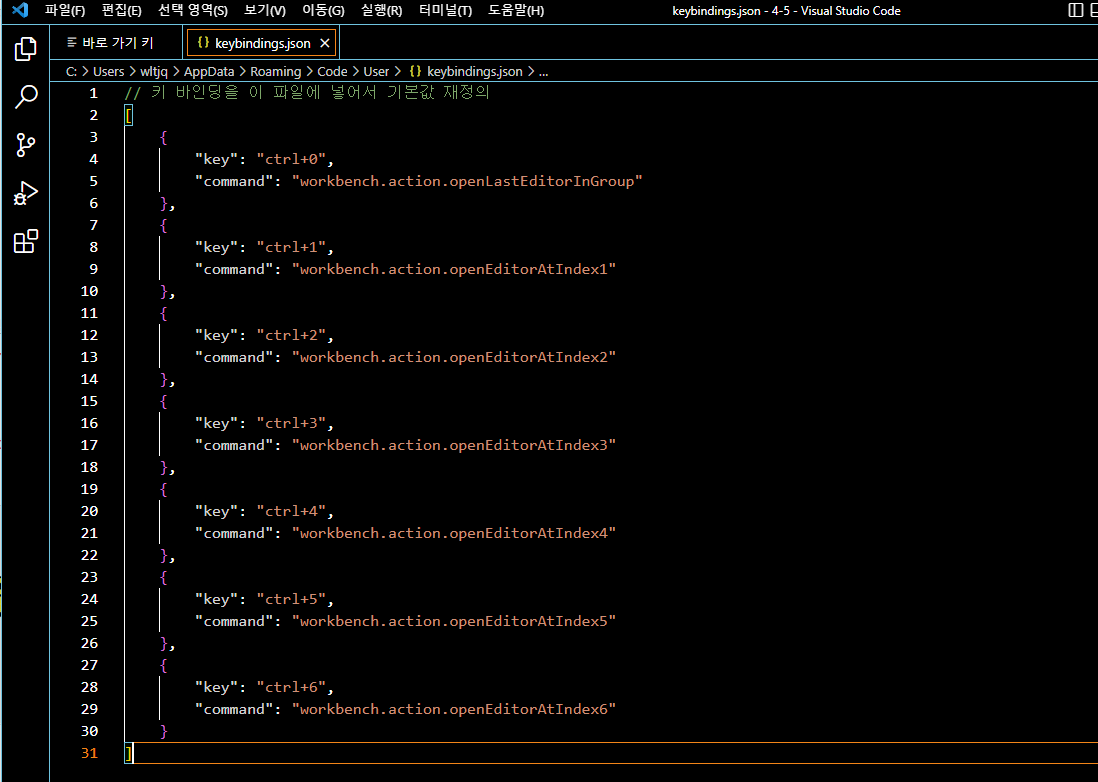Open the 파일(F) menu
This screenshot has width=1098, height=782.
tap(65, 11)
